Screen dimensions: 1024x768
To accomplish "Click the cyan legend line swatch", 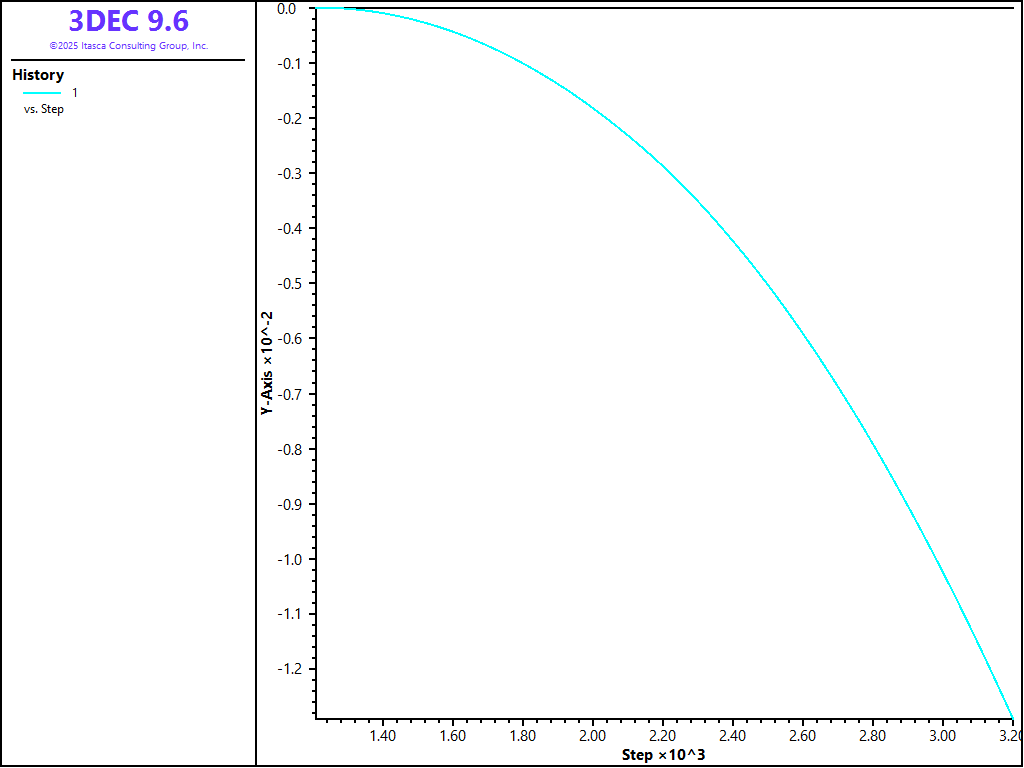I will pos(42,93).
